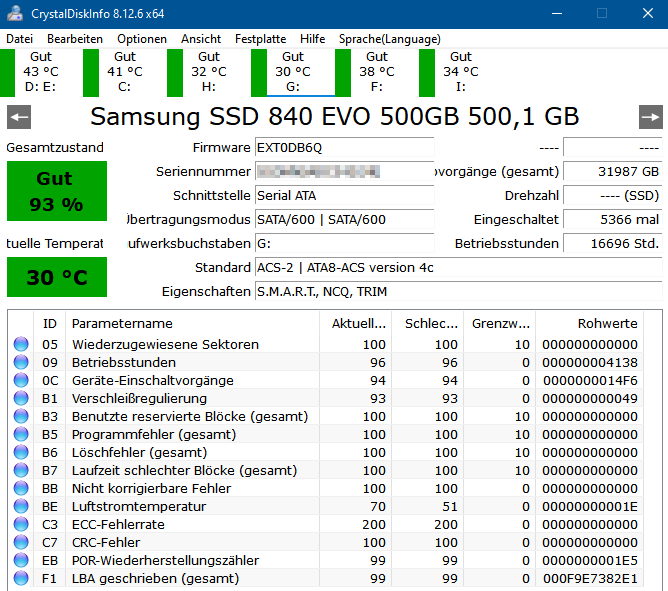Open the Datei menu

[x=20, y=39]
